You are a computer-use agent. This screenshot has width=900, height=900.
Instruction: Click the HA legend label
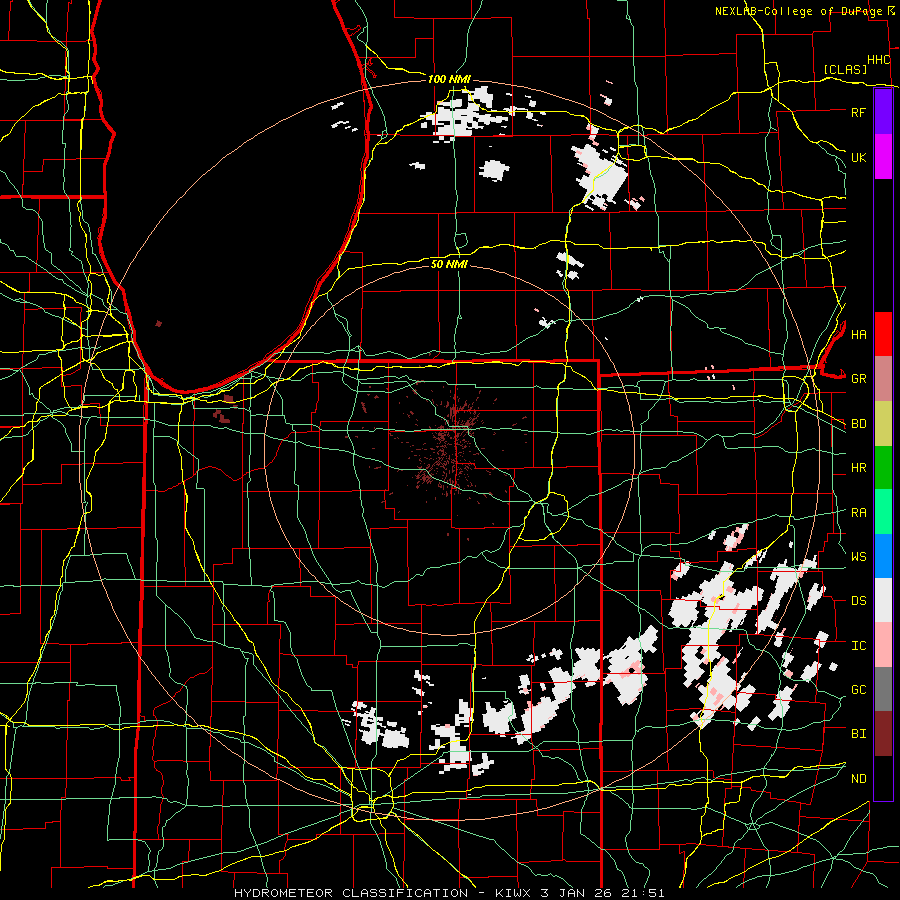pyautogui.click(x=859, y=335)
